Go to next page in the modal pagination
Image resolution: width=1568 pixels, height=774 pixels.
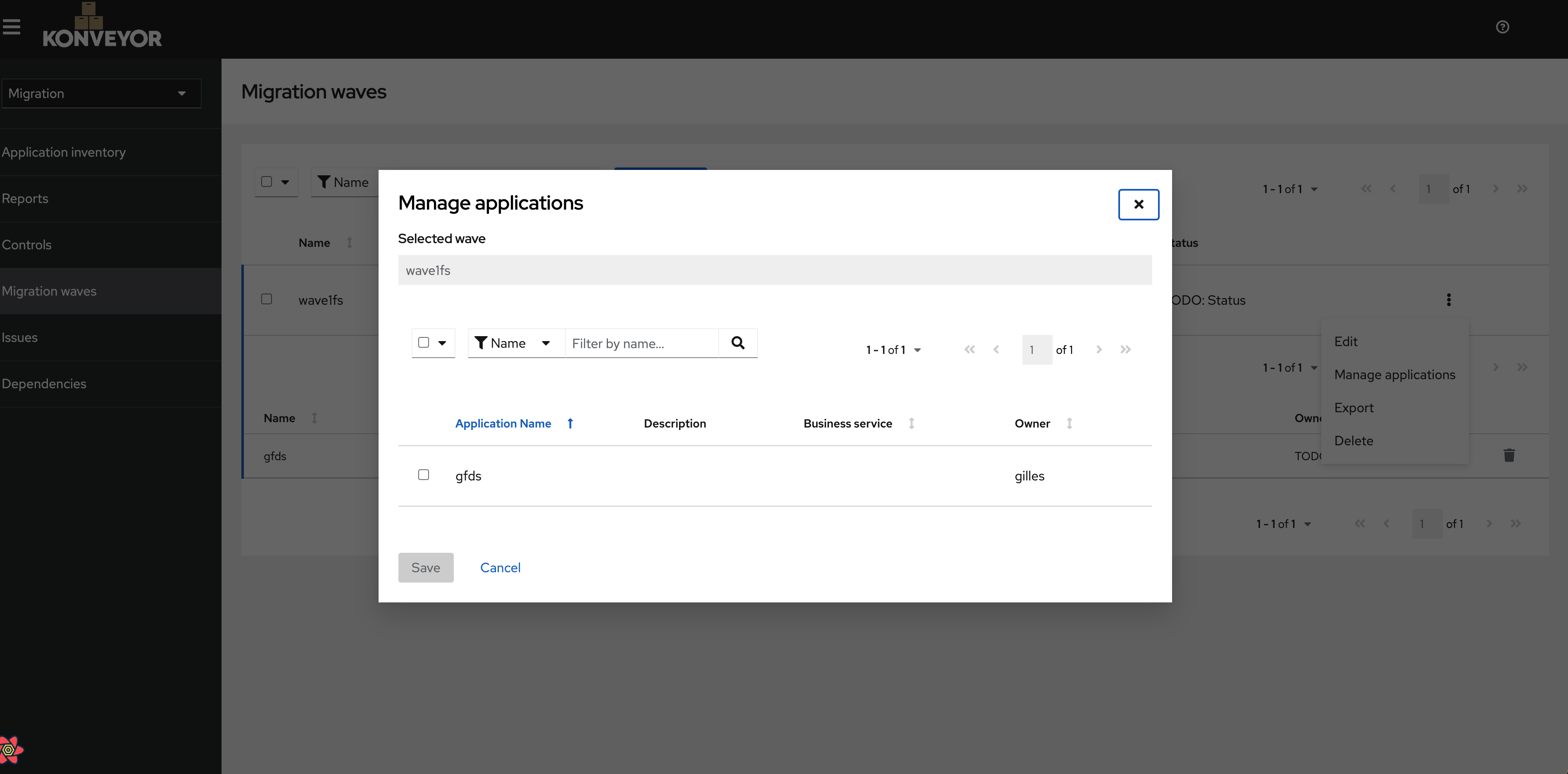(1099, 349)
